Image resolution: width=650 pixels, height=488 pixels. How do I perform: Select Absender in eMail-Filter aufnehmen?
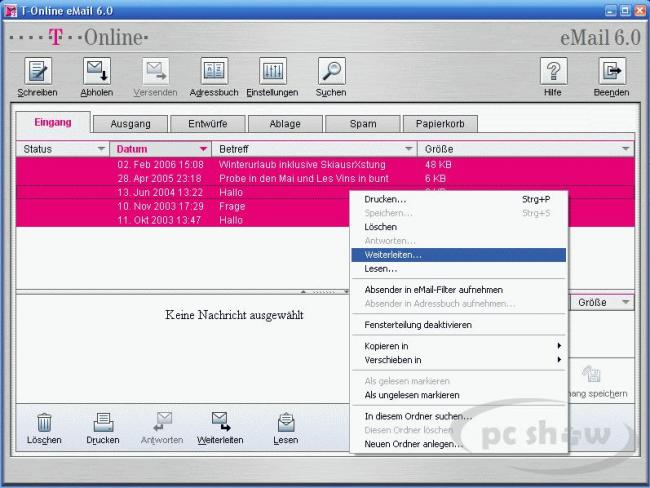tap(458, 290)
